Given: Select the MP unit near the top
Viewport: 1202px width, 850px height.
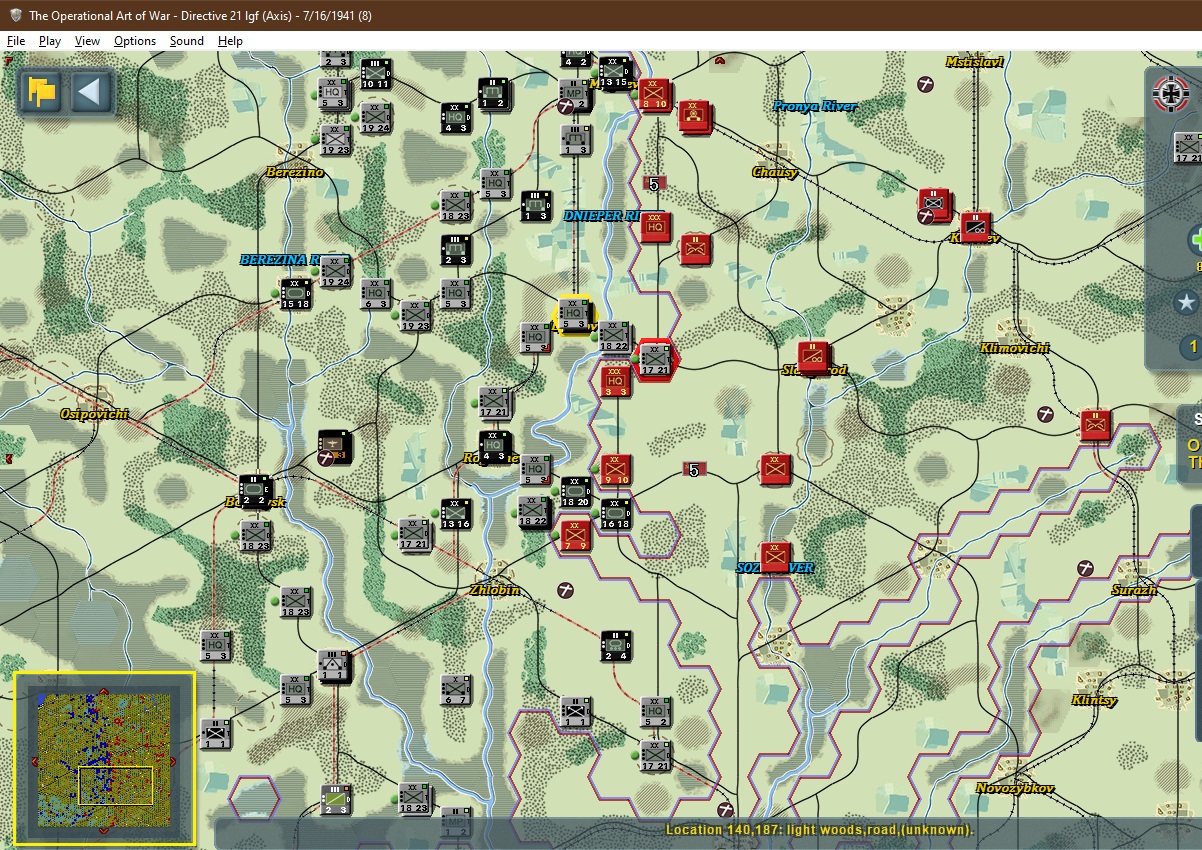Looking at the screenshot, I should [x=574, y=94].
